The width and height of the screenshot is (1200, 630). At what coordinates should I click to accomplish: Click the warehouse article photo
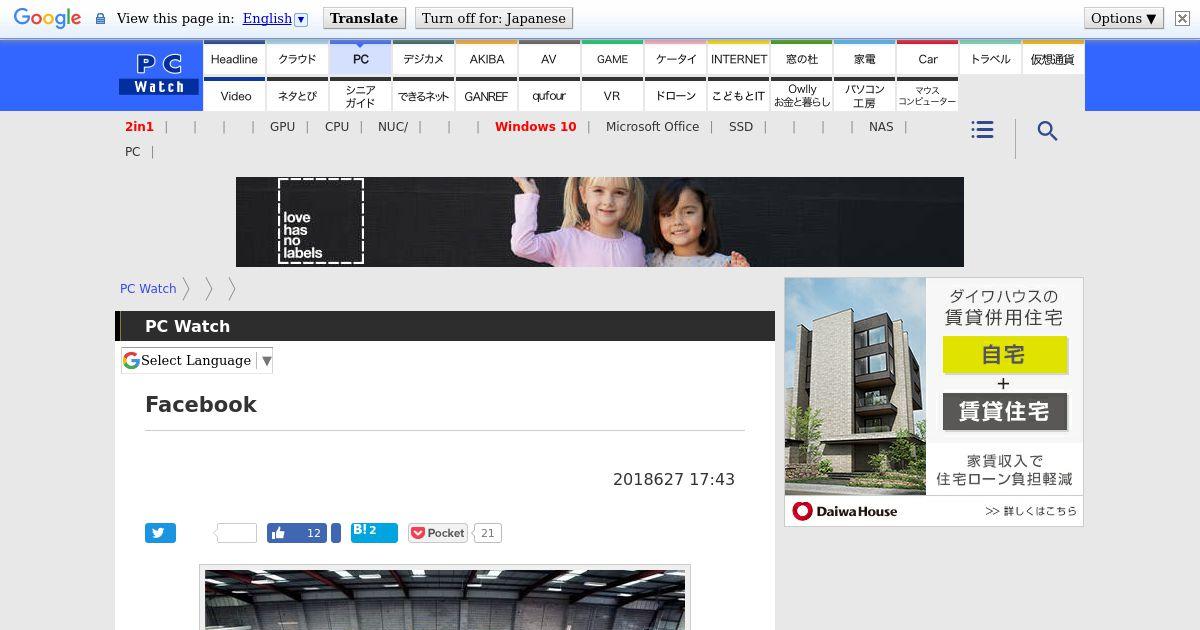click(x=445, y=600)
